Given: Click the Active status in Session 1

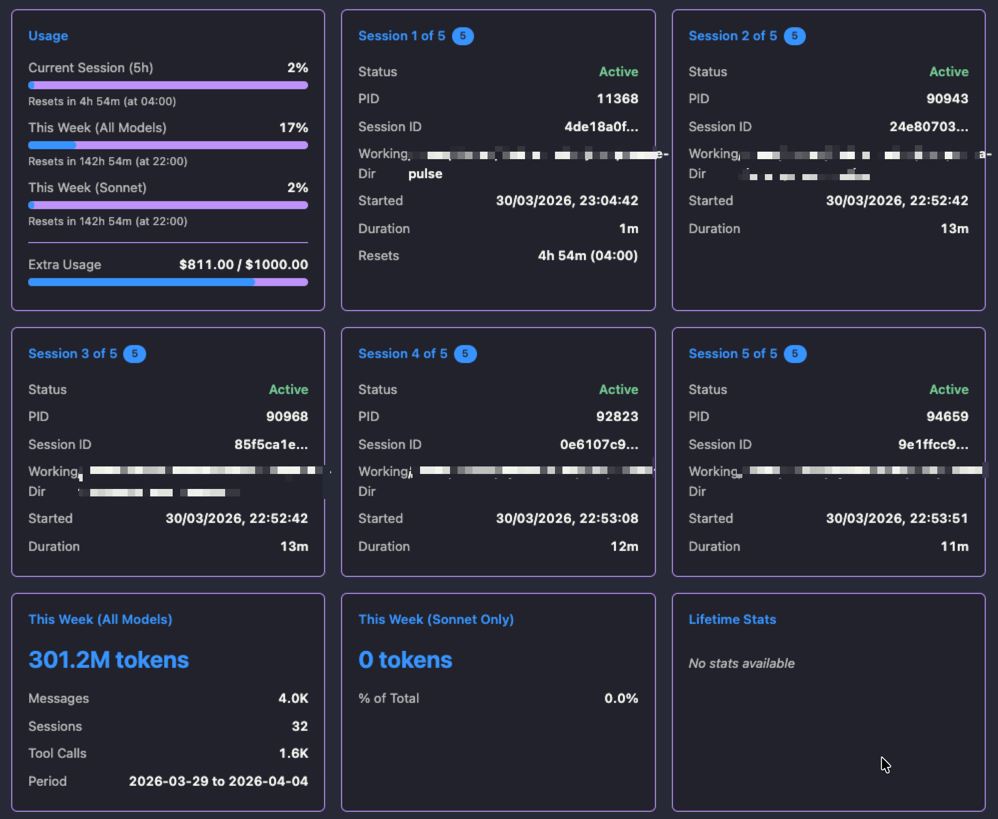Looking at the screenshot, I should [x=619, y=71].
